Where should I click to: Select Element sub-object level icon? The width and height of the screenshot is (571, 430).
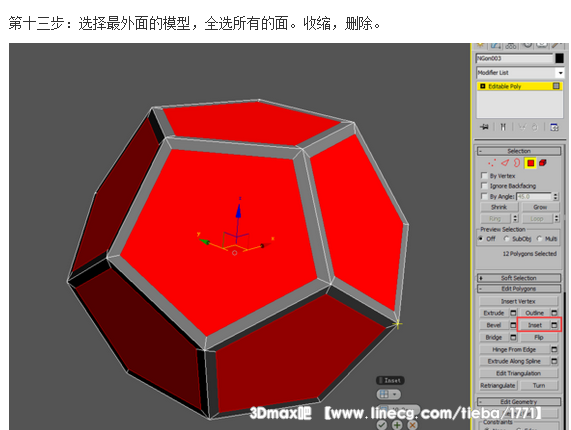click(543, 163)
